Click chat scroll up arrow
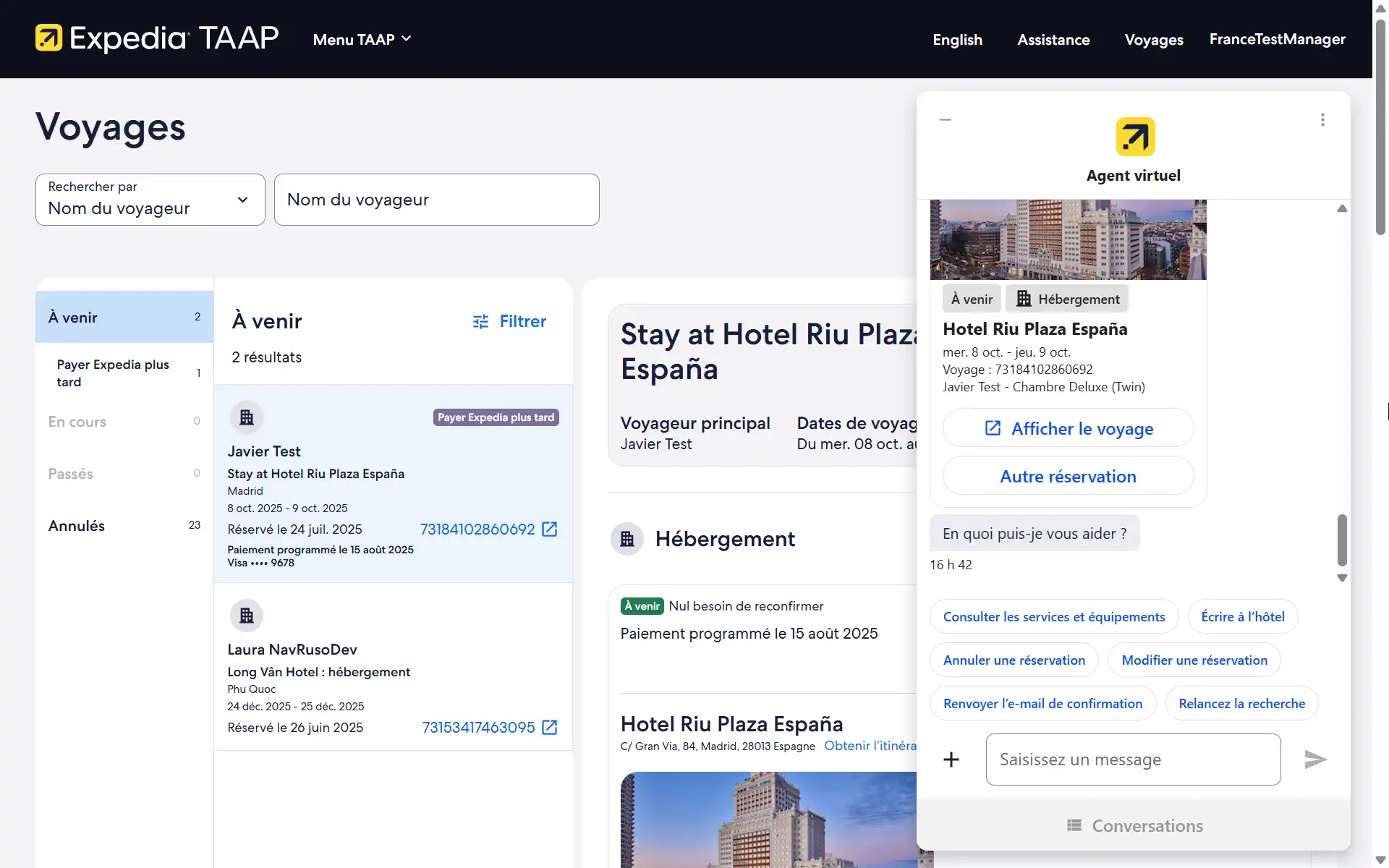Viewport: 1389px width, 868px height. click(1342, 209)
